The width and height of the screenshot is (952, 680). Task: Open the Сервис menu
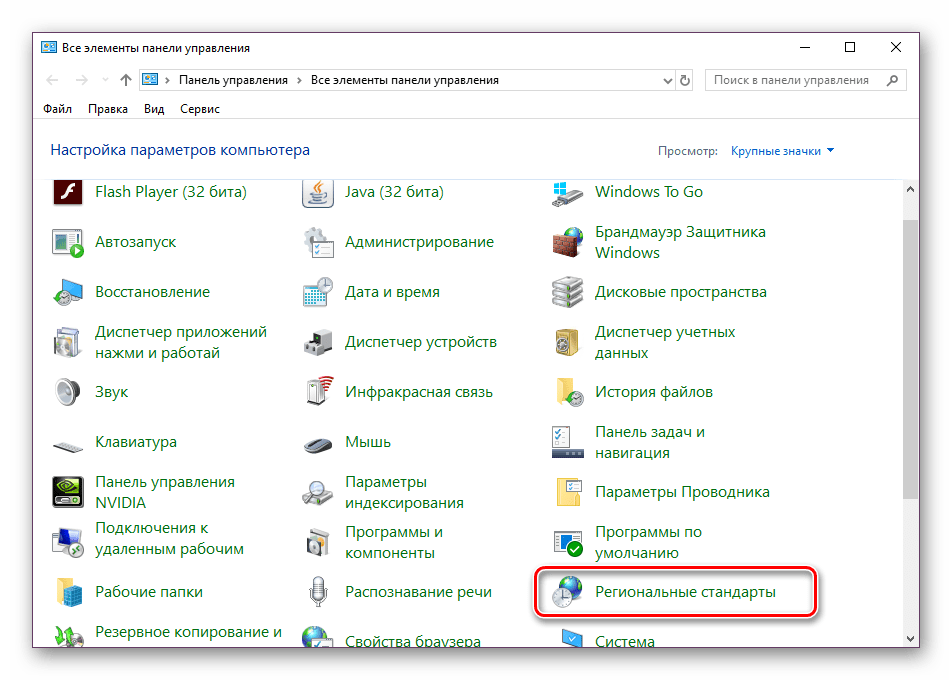pyautogui.click(x=200, y=109)
